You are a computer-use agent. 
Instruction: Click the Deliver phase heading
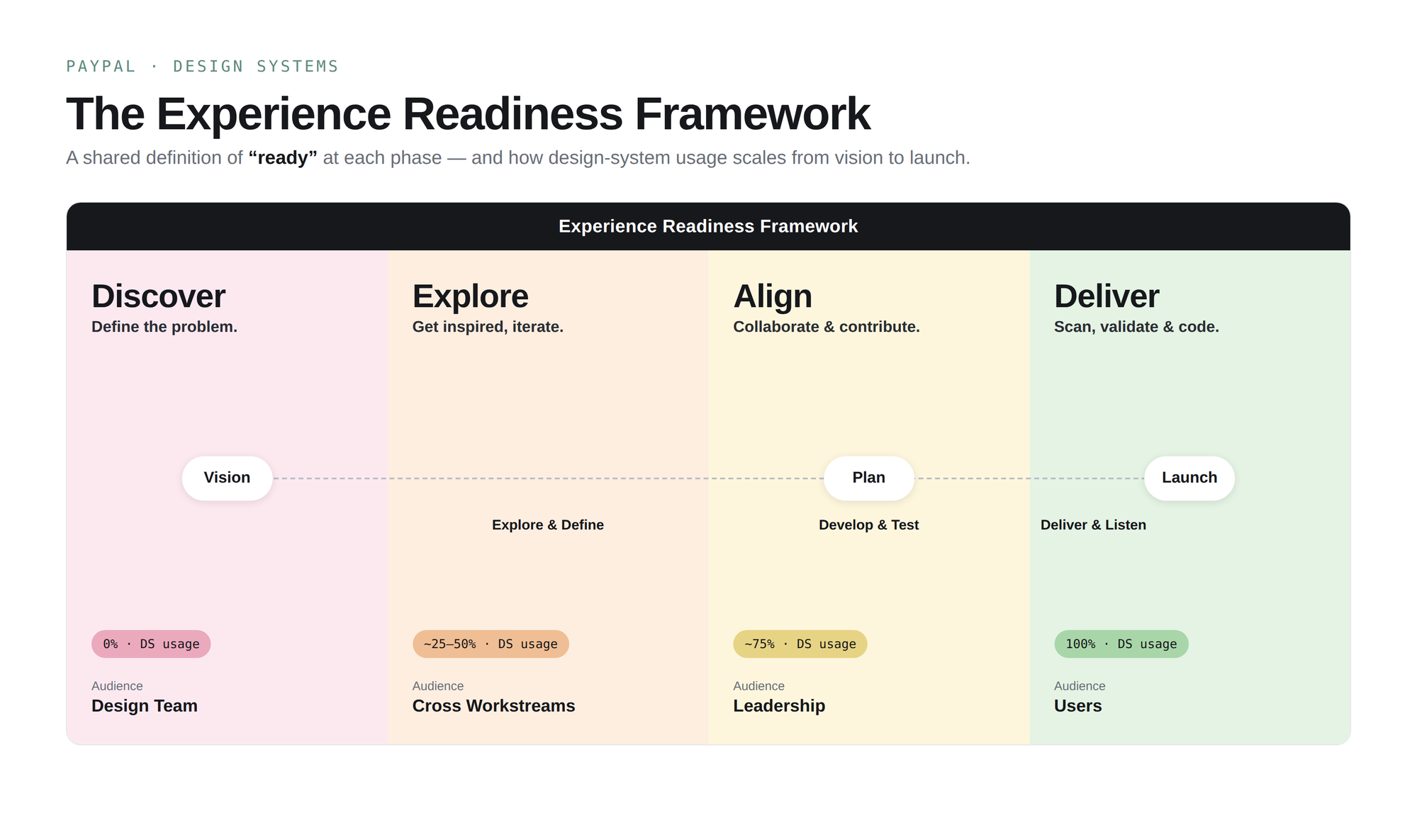click(x=1107, y=296)
